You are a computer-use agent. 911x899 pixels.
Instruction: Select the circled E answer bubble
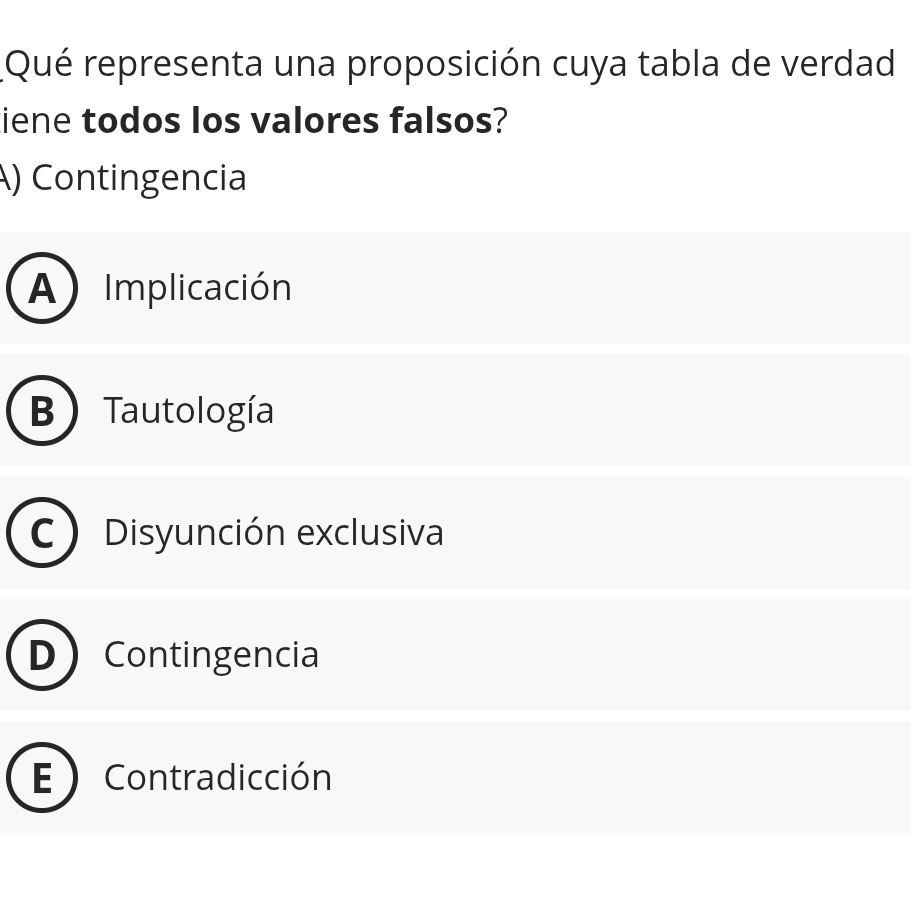coord(42,778)
